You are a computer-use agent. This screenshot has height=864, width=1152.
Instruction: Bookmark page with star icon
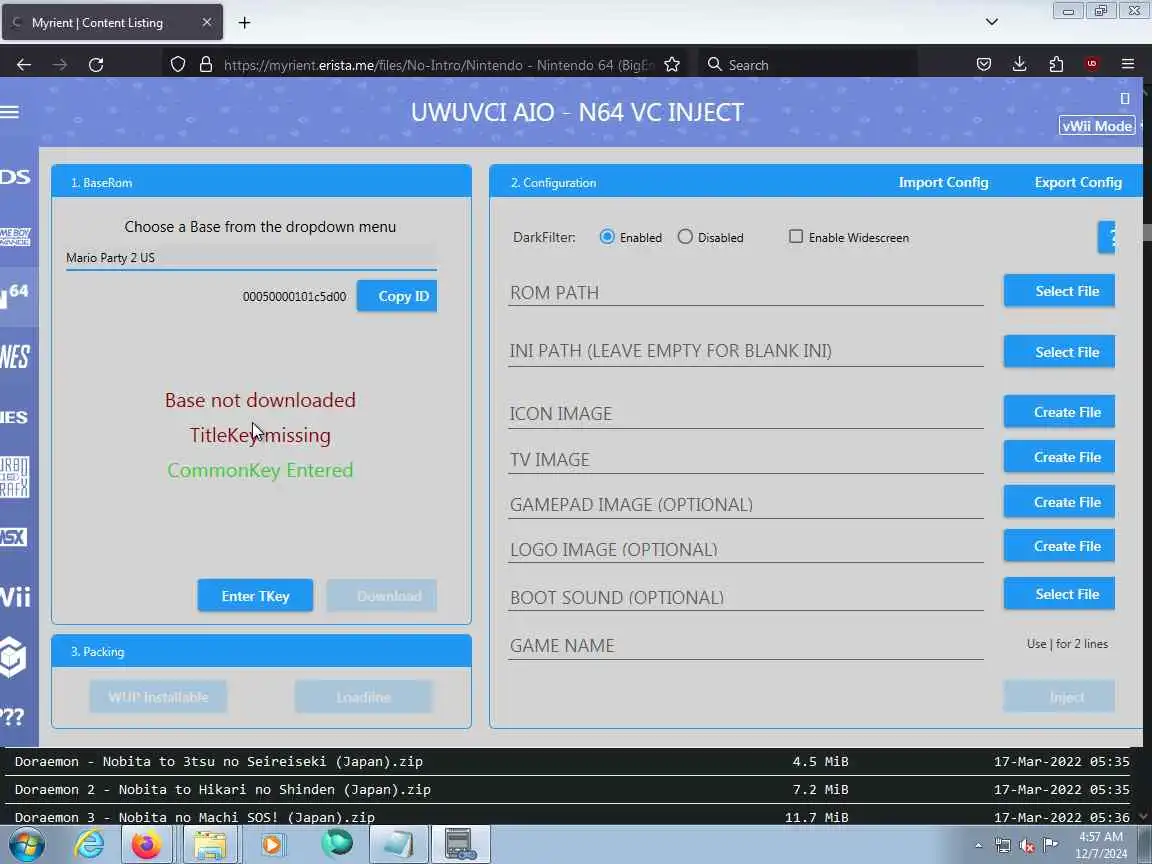tap(672, 65)
